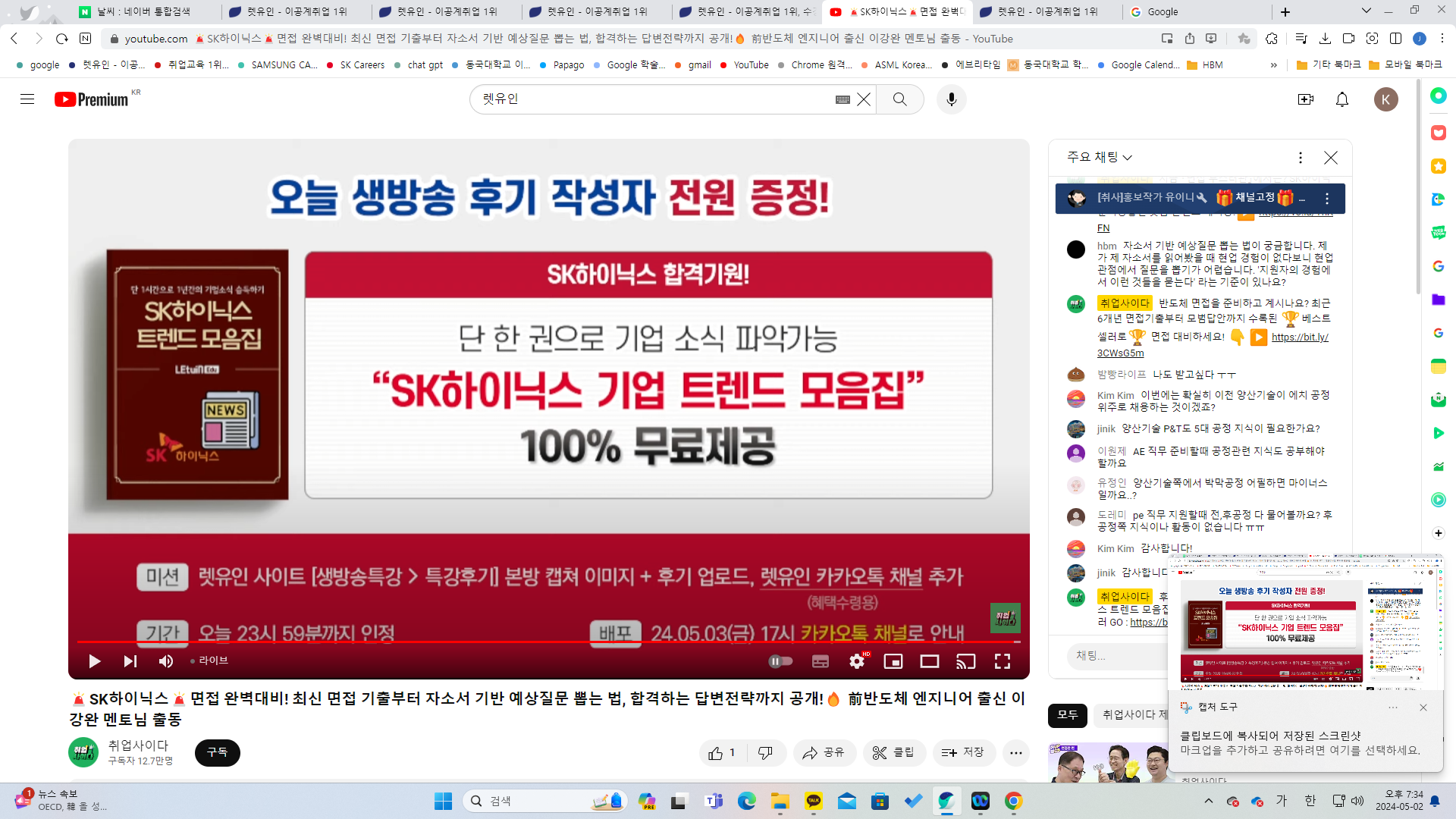Open the YouTube hamburger guide menu

pos(27,99)
